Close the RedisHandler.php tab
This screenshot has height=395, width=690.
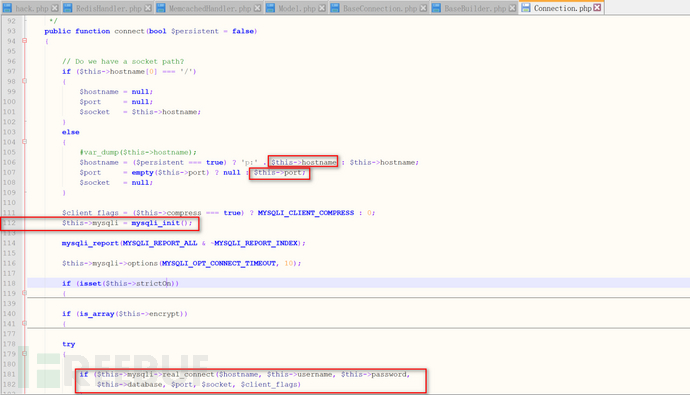pyautogui.click(x=148, y=8)
